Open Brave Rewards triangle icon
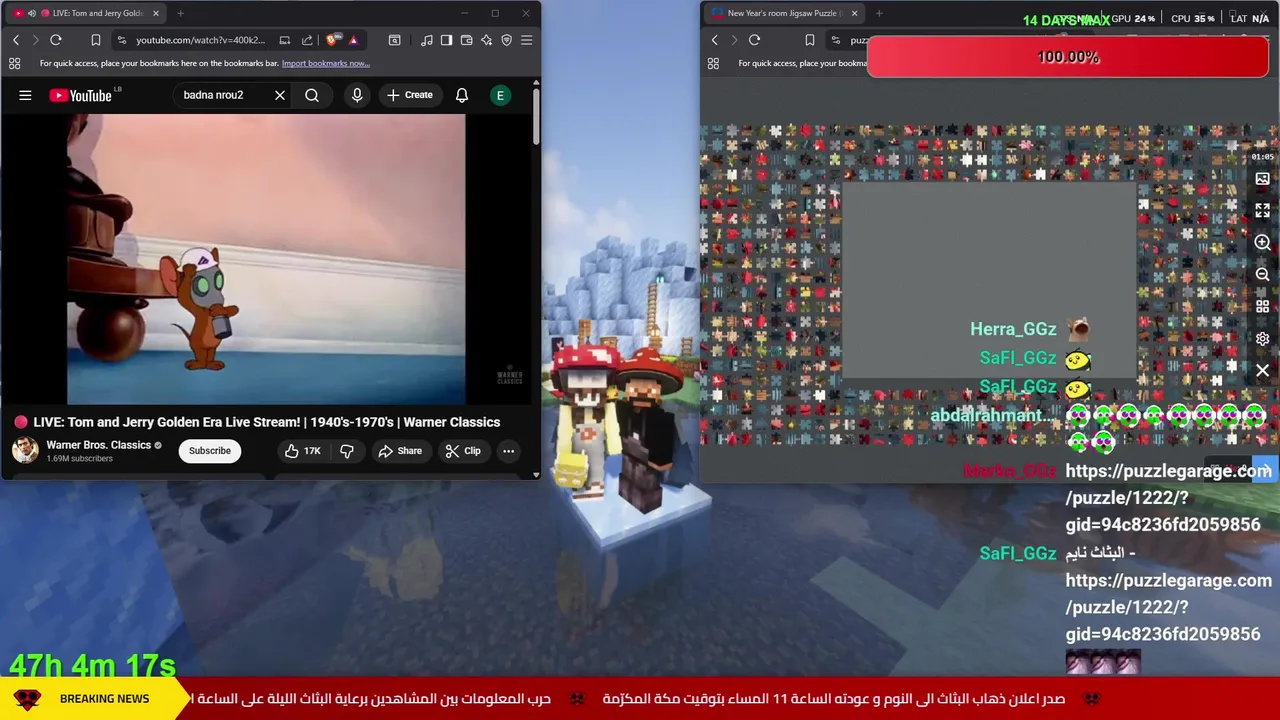This screenshot has height=720, width=1280. (353, 40)
